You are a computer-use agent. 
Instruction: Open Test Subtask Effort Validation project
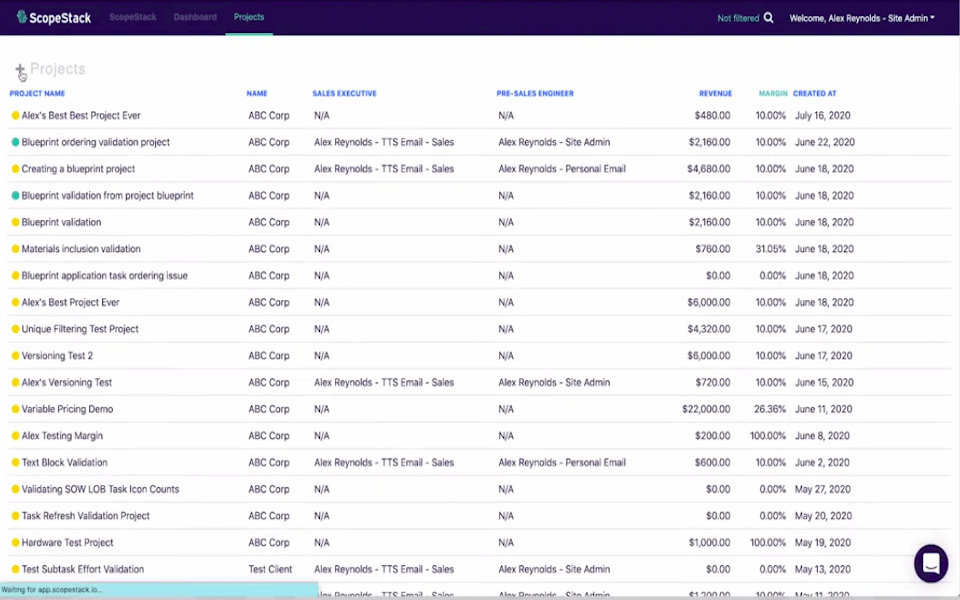point(83,569)
